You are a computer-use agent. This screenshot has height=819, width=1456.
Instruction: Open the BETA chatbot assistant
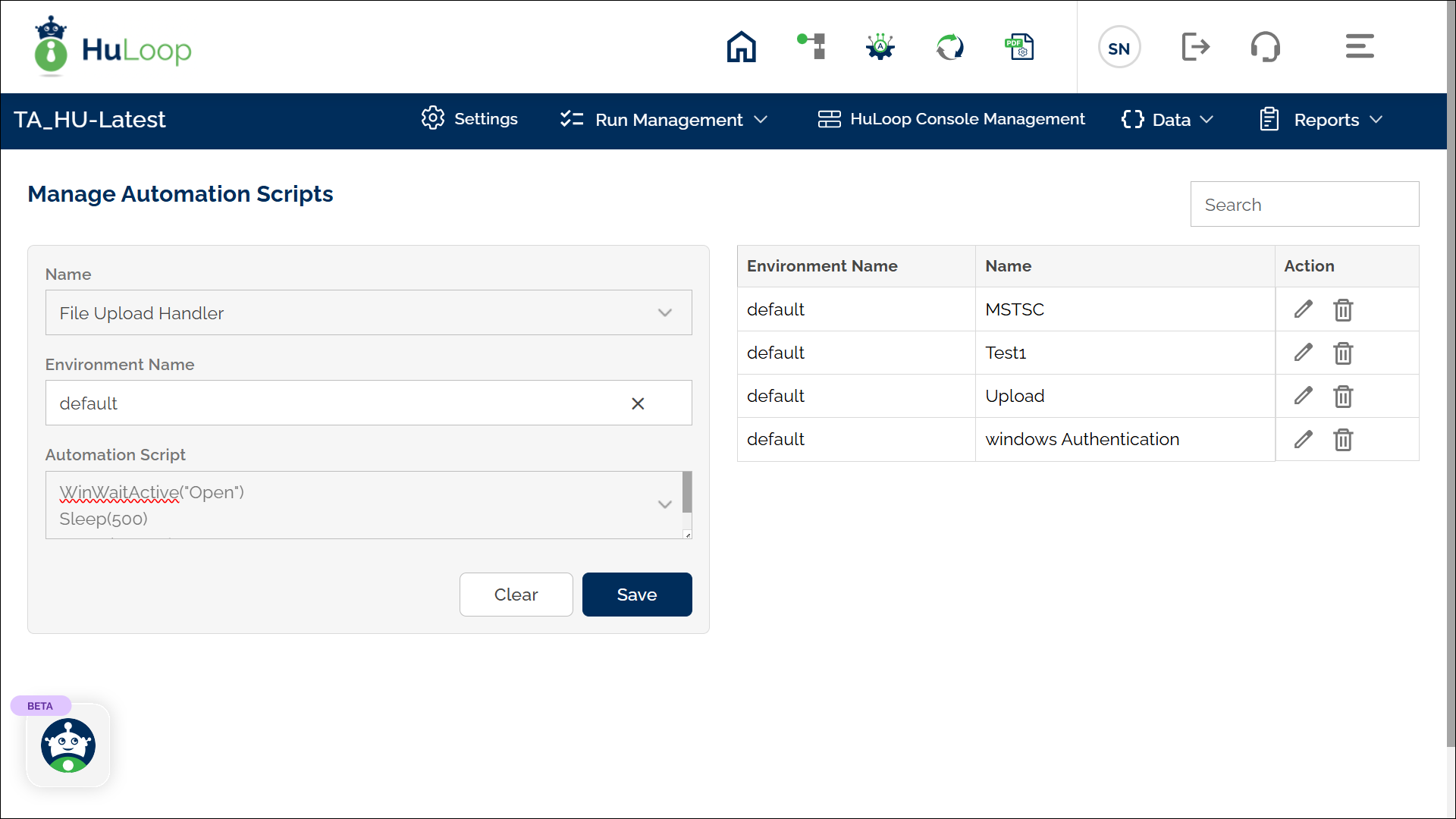point(68,745)
